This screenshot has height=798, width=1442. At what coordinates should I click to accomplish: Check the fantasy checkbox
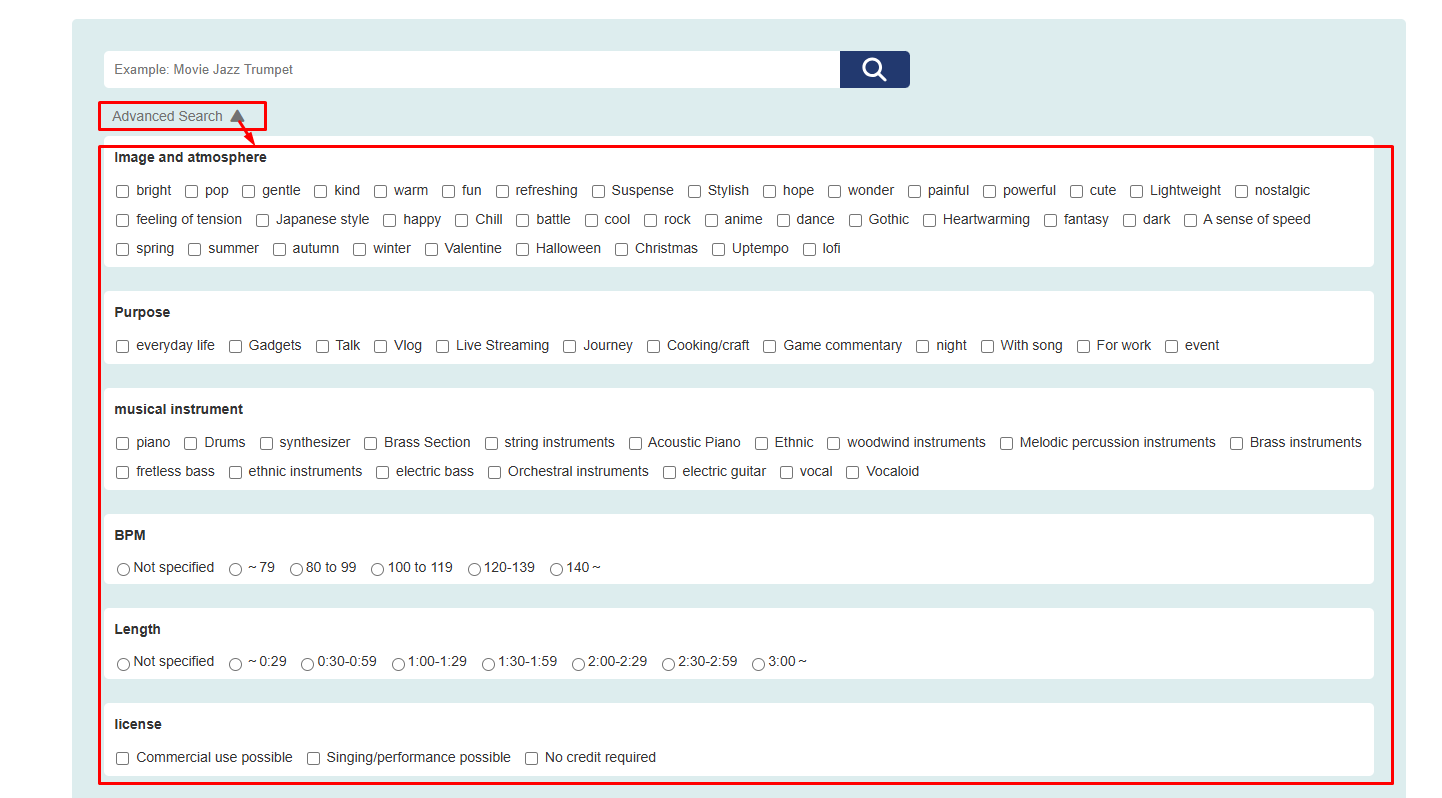tap(1051, 220)
